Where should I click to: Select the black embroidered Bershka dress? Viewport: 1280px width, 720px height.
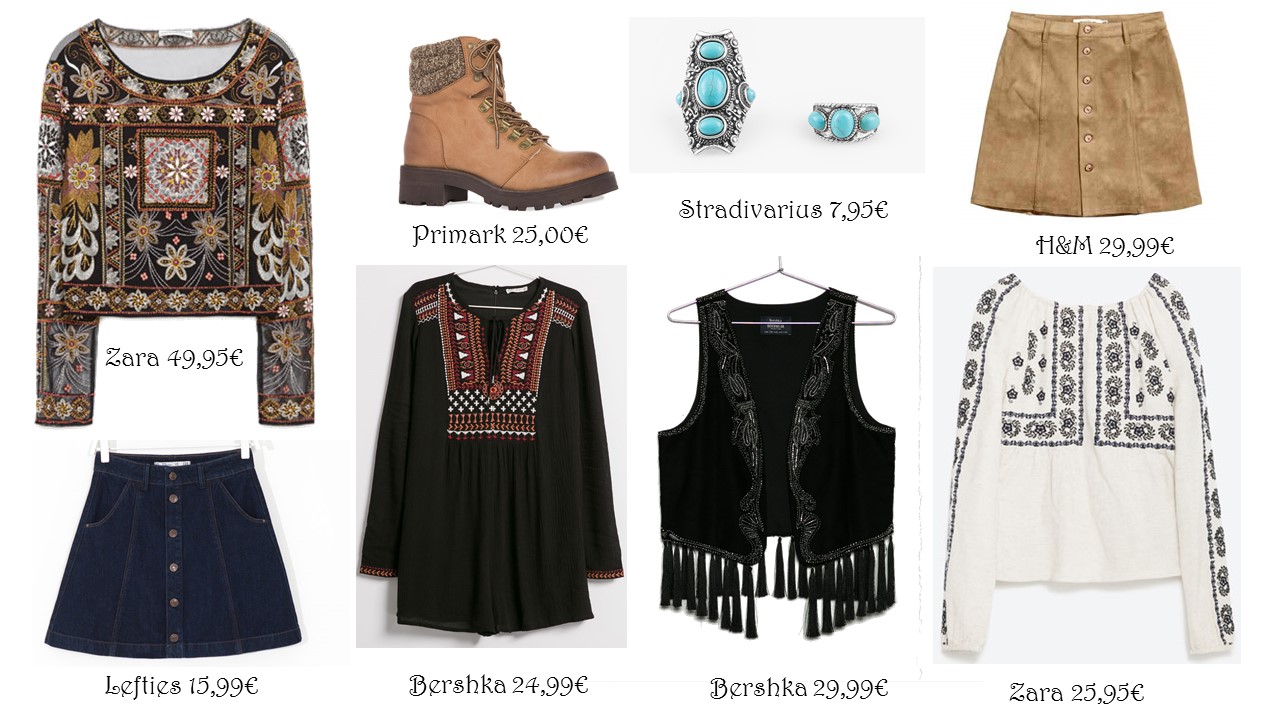491,456
